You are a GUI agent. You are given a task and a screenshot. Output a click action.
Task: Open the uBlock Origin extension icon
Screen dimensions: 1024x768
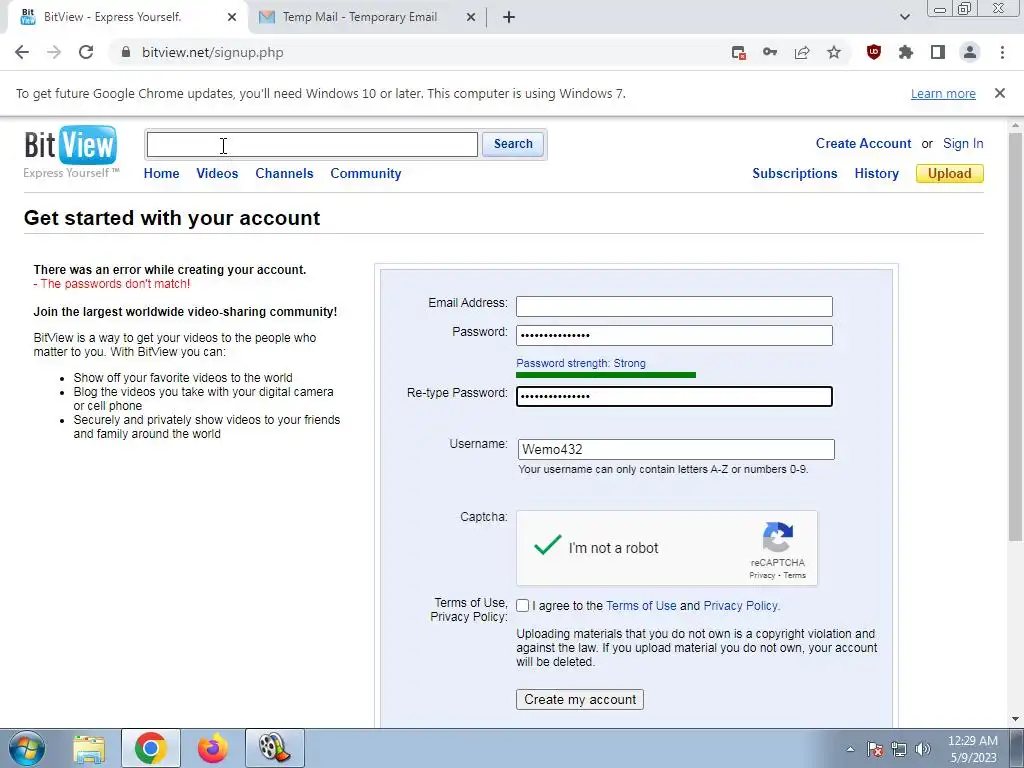click(x=874, y=52)
